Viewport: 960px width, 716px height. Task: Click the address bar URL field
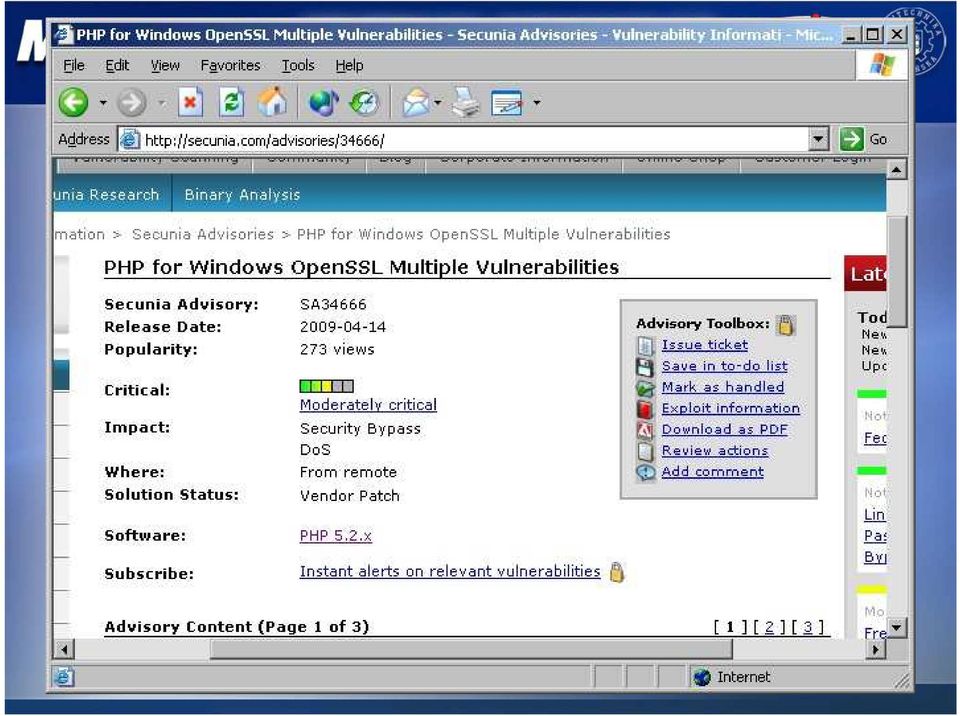[474, 140]
